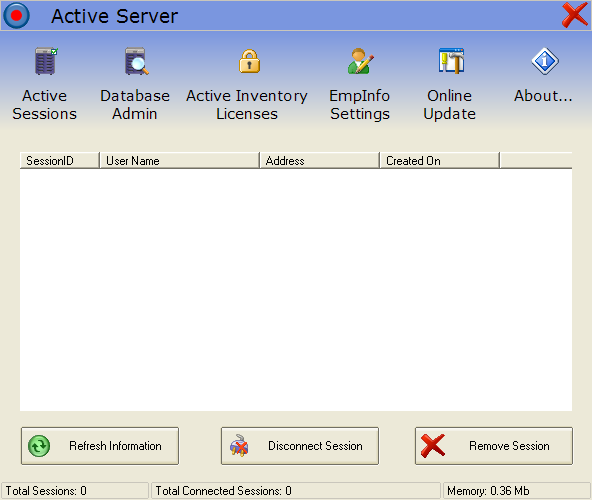Click the red X Remove Session icon

click(x=433, y=446)
